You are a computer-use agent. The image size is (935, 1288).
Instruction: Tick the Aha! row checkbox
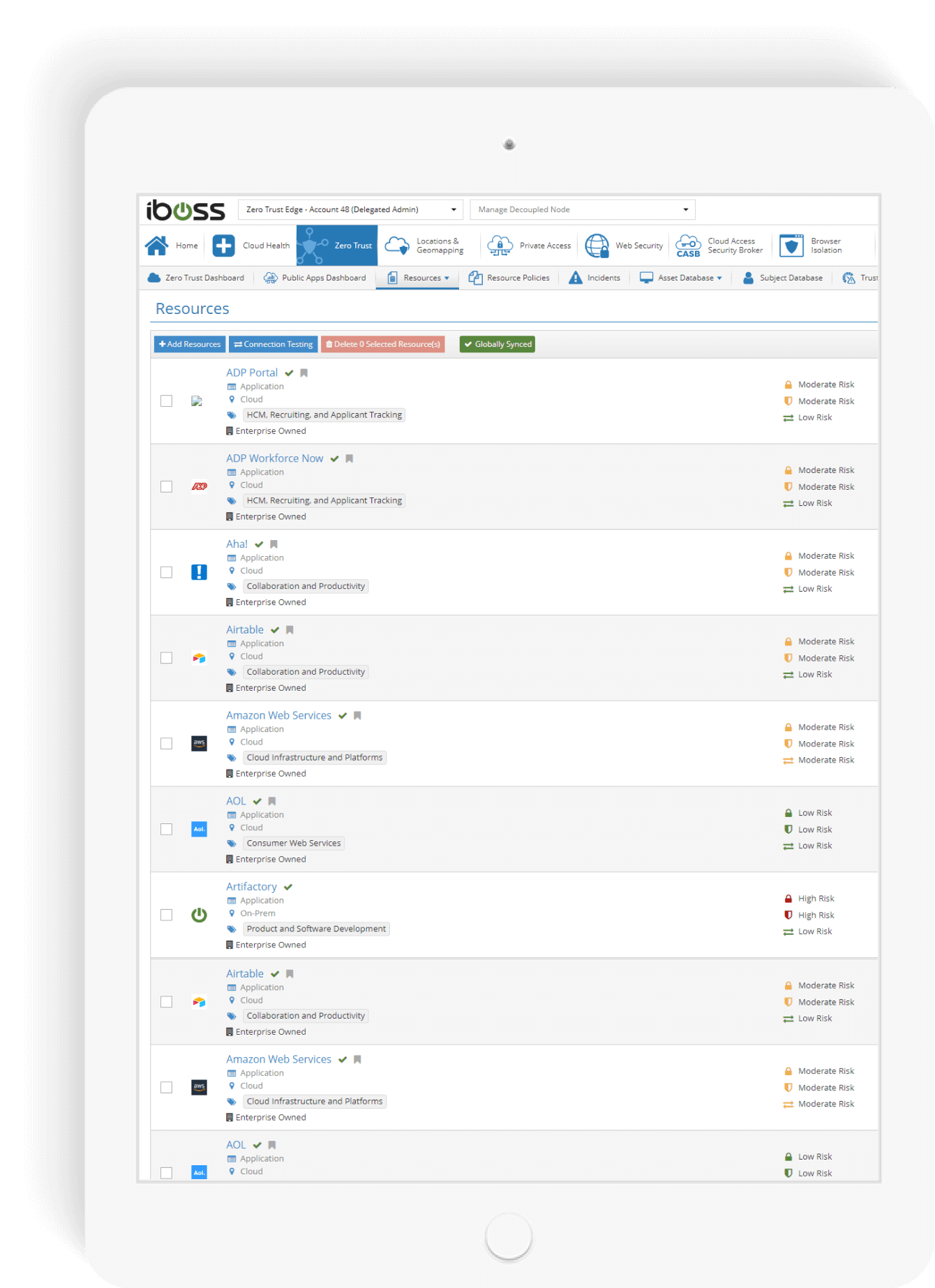166,572
